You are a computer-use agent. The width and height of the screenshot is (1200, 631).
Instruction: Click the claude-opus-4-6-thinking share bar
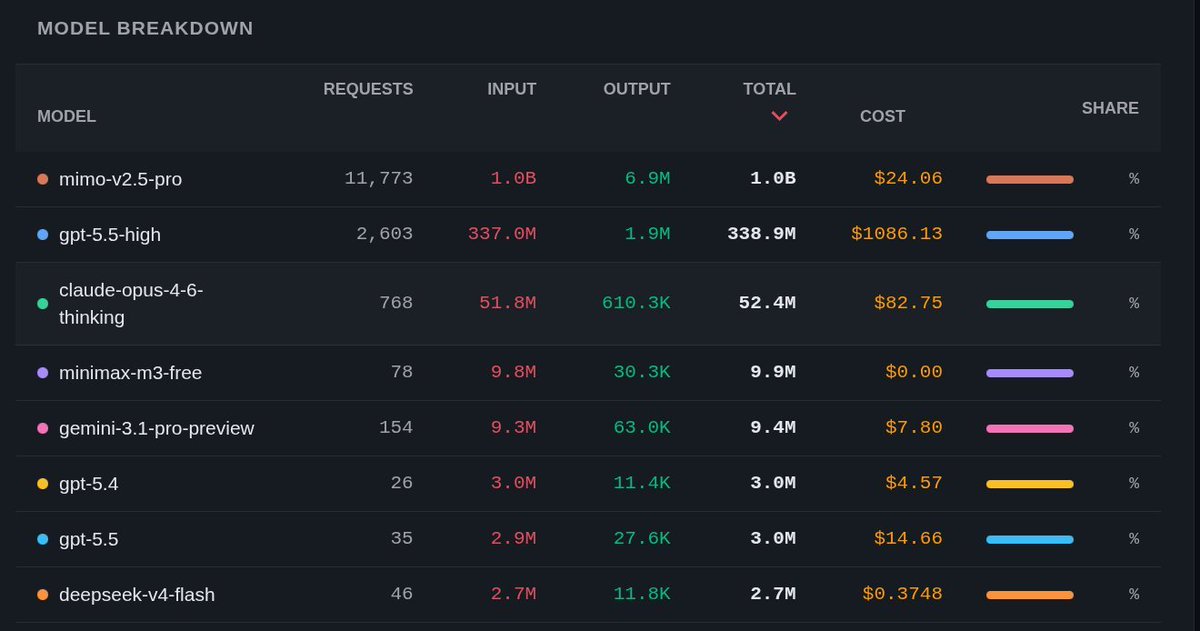coord(1030,304)
